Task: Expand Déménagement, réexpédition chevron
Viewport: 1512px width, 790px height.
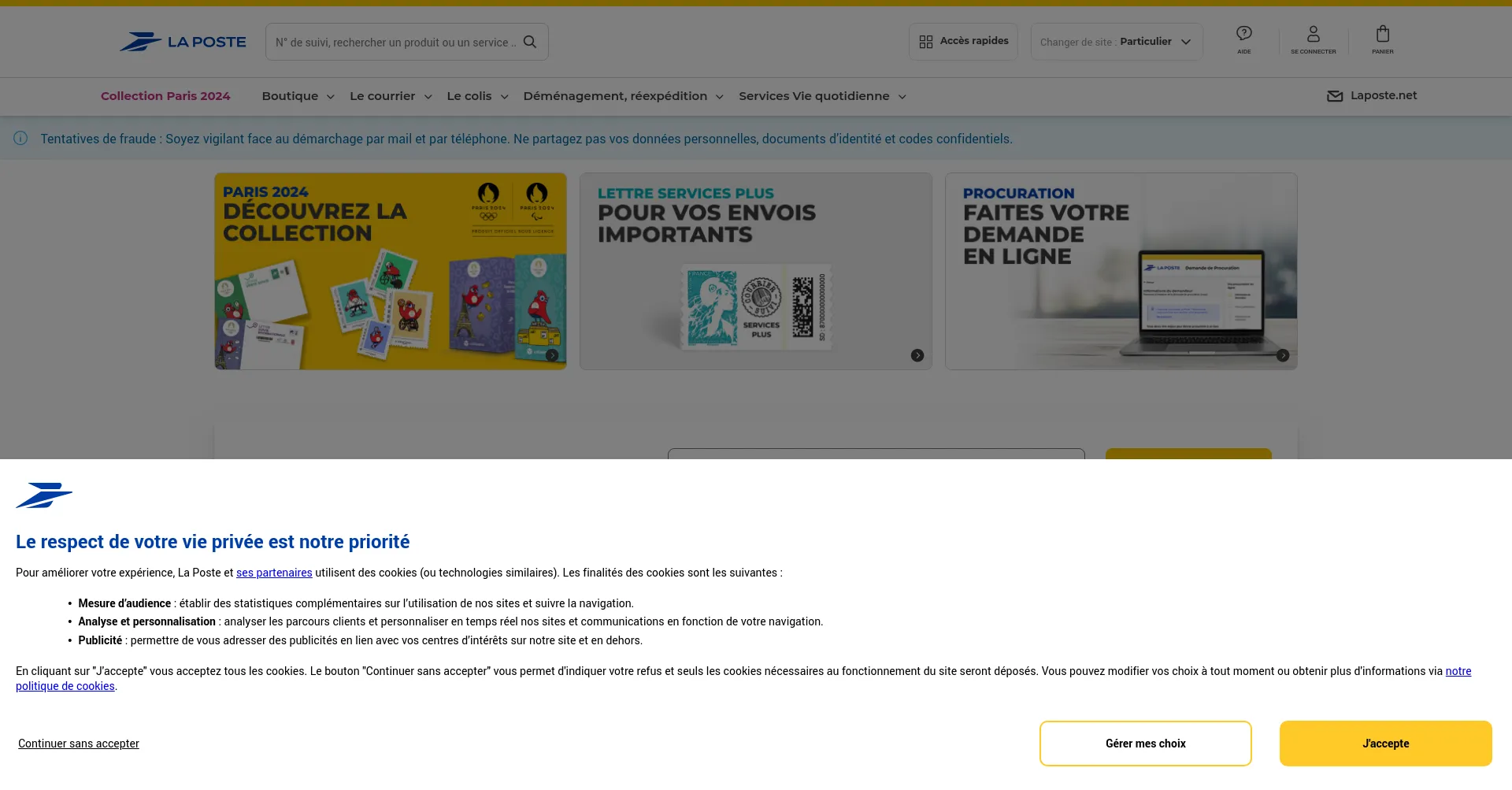Action: click(720, 97)
